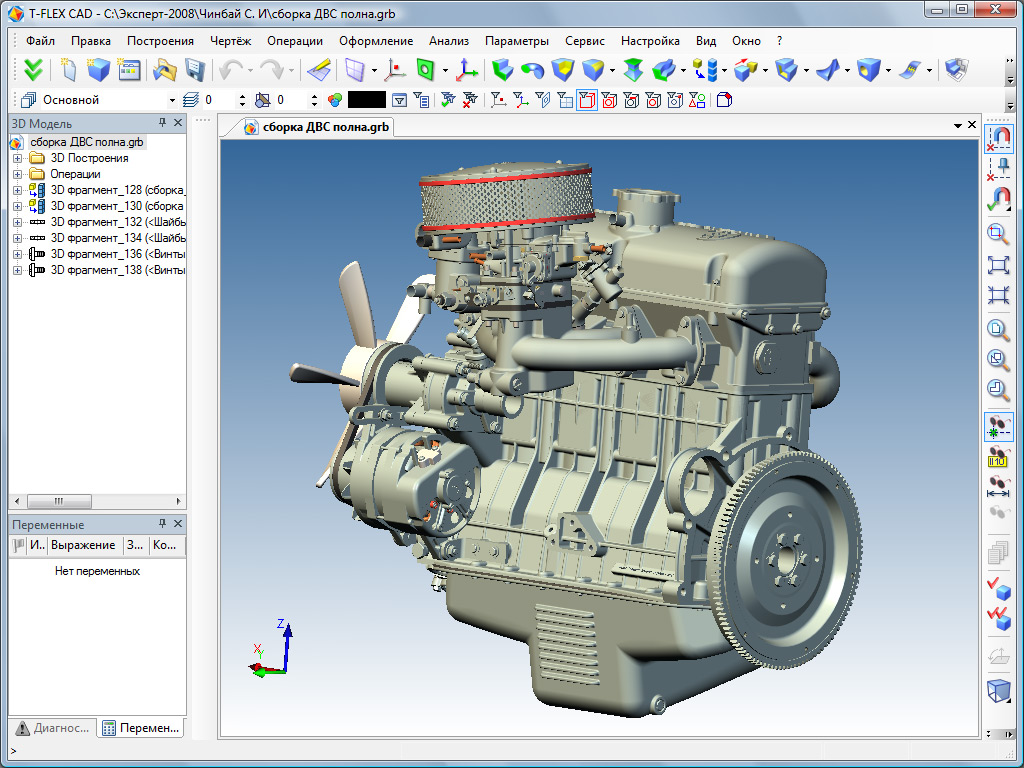Toggle the highlighted face selection filter
Image resolution: width=1024 pixels, height=768 pixels.
[587, 100]
